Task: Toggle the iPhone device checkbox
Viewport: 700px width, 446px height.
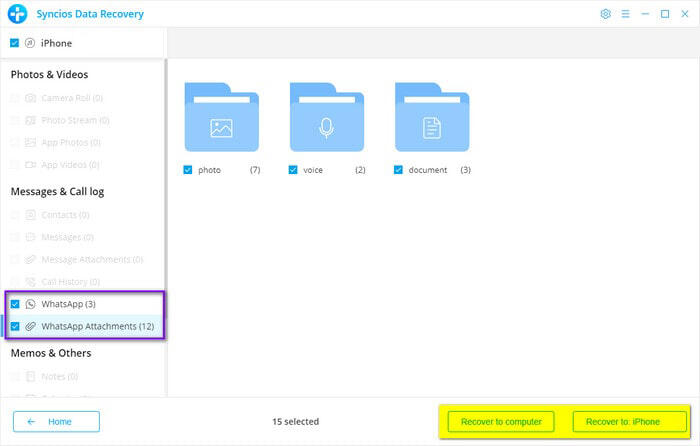Action: tap(14, 43)
